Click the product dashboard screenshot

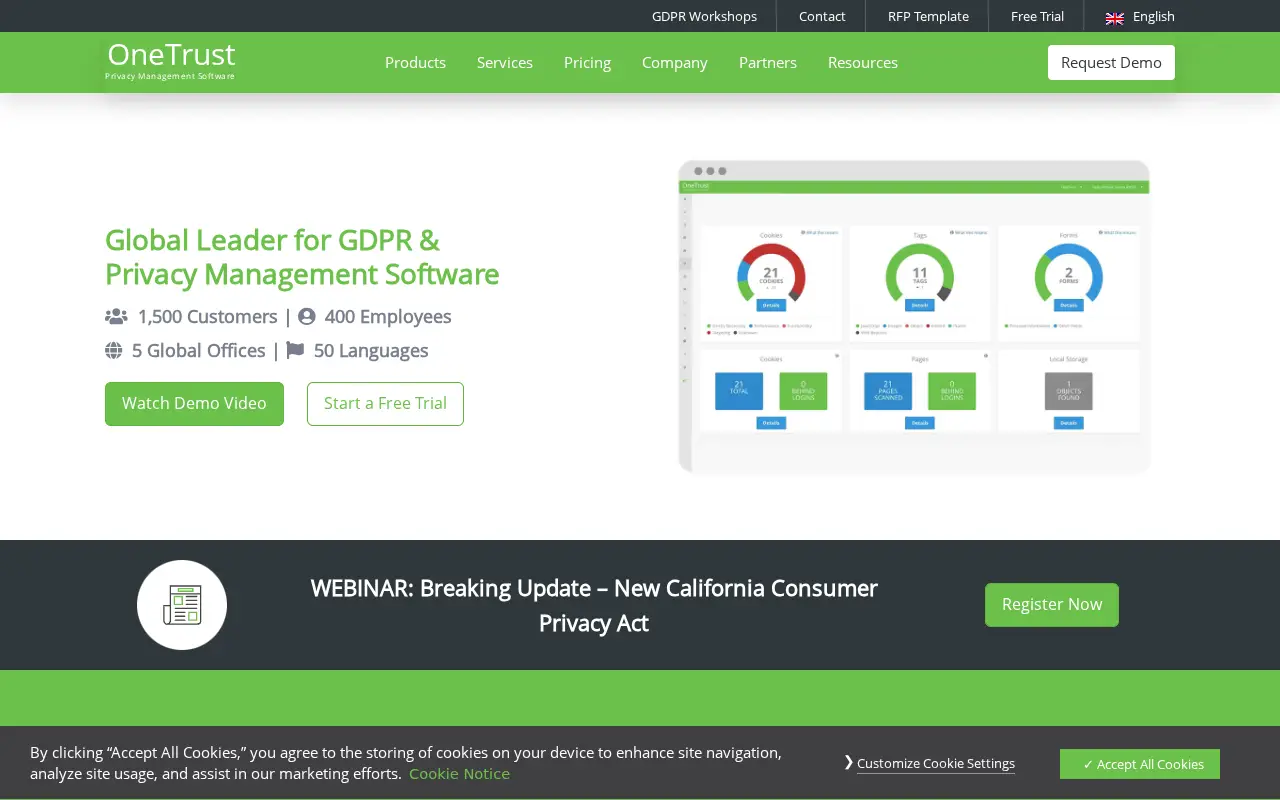point(914,317)
